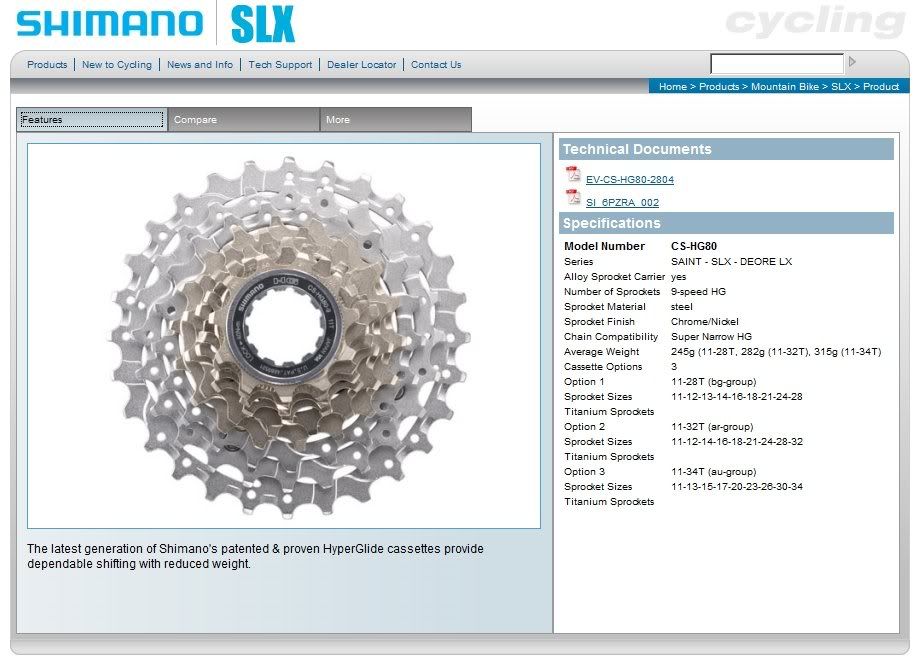
Task: Click sprocket sizes 11-12-13-14-16-18-21-24-28
Action: pos(737,396)
